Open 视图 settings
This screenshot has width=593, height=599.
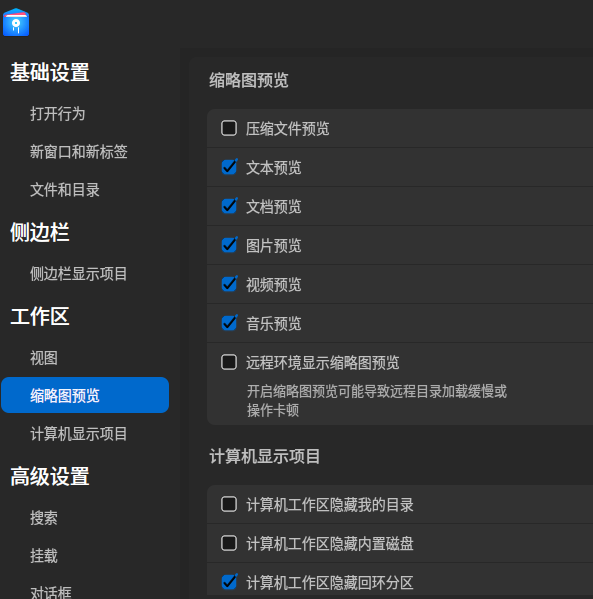coord(44,358)
